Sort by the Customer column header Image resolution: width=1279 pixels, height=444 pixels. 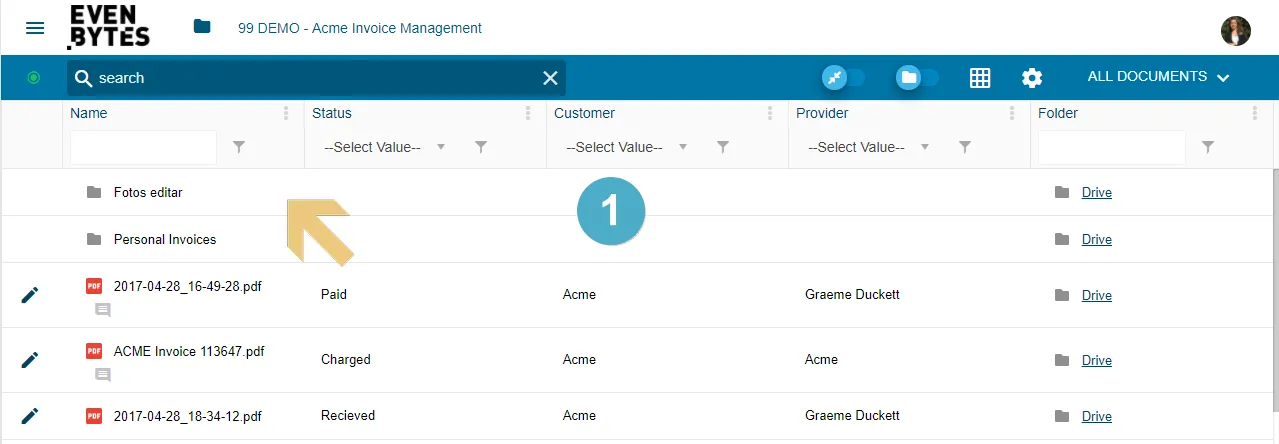[x=584, y=113]
